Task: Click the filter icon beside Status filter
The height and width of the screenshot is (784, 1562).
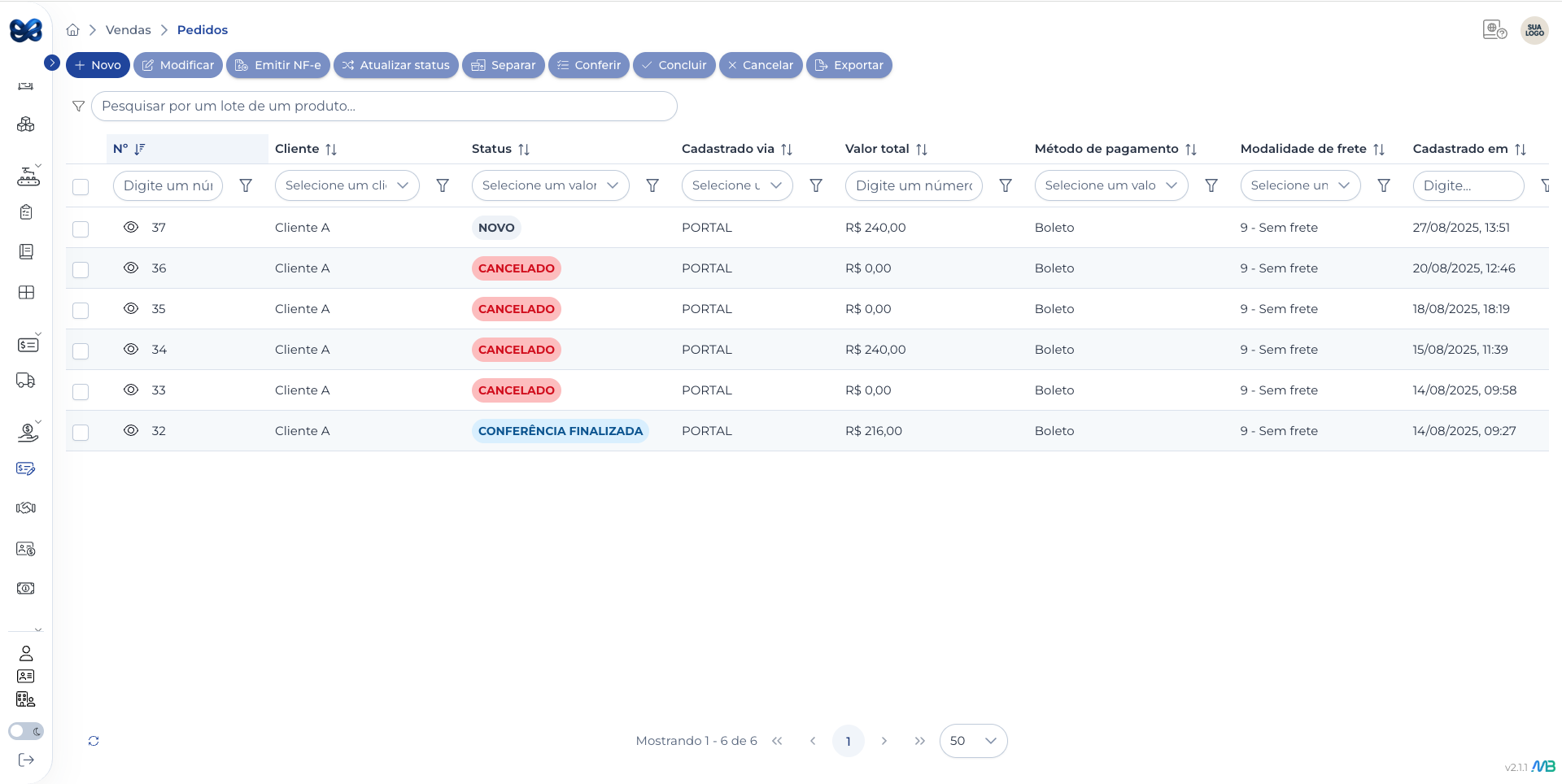Action: pos(652,185)
